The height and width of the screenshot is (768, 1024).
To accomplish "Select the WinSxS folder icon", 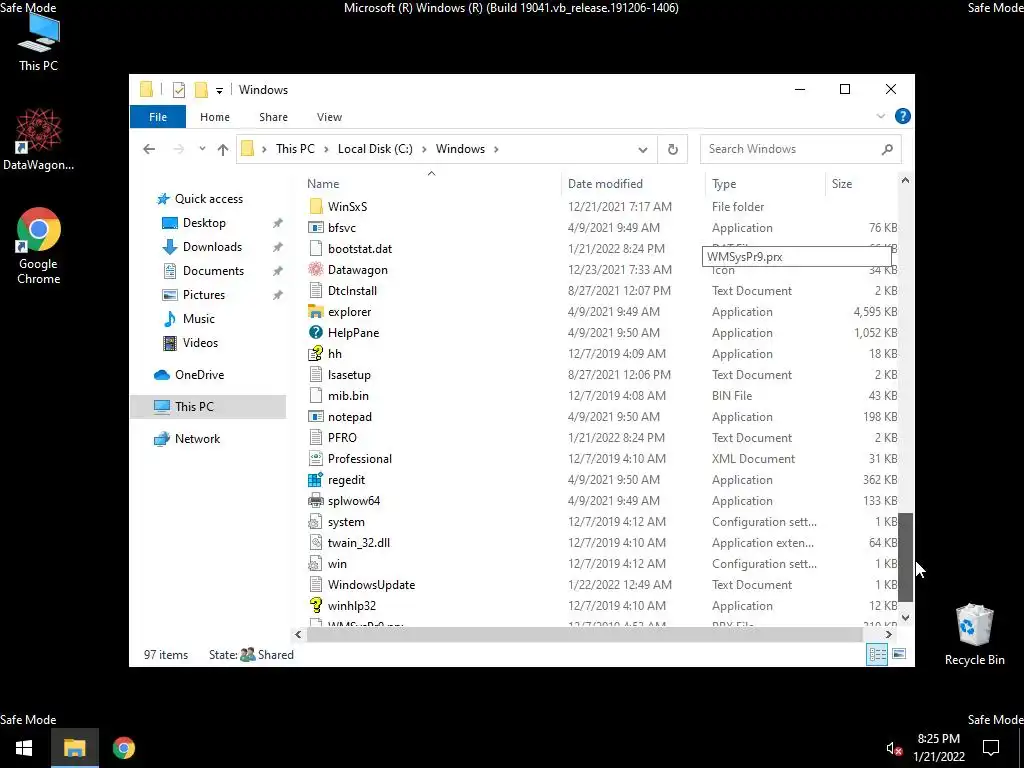I will point(316,206).
